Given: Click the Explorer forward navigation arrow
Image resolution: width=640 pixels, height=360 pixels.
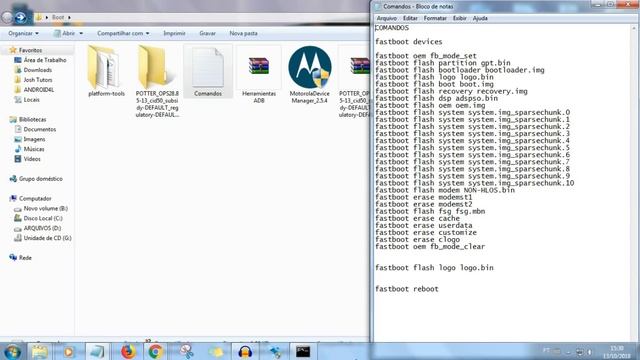Looking at the screenshot, I should [20, 17].
